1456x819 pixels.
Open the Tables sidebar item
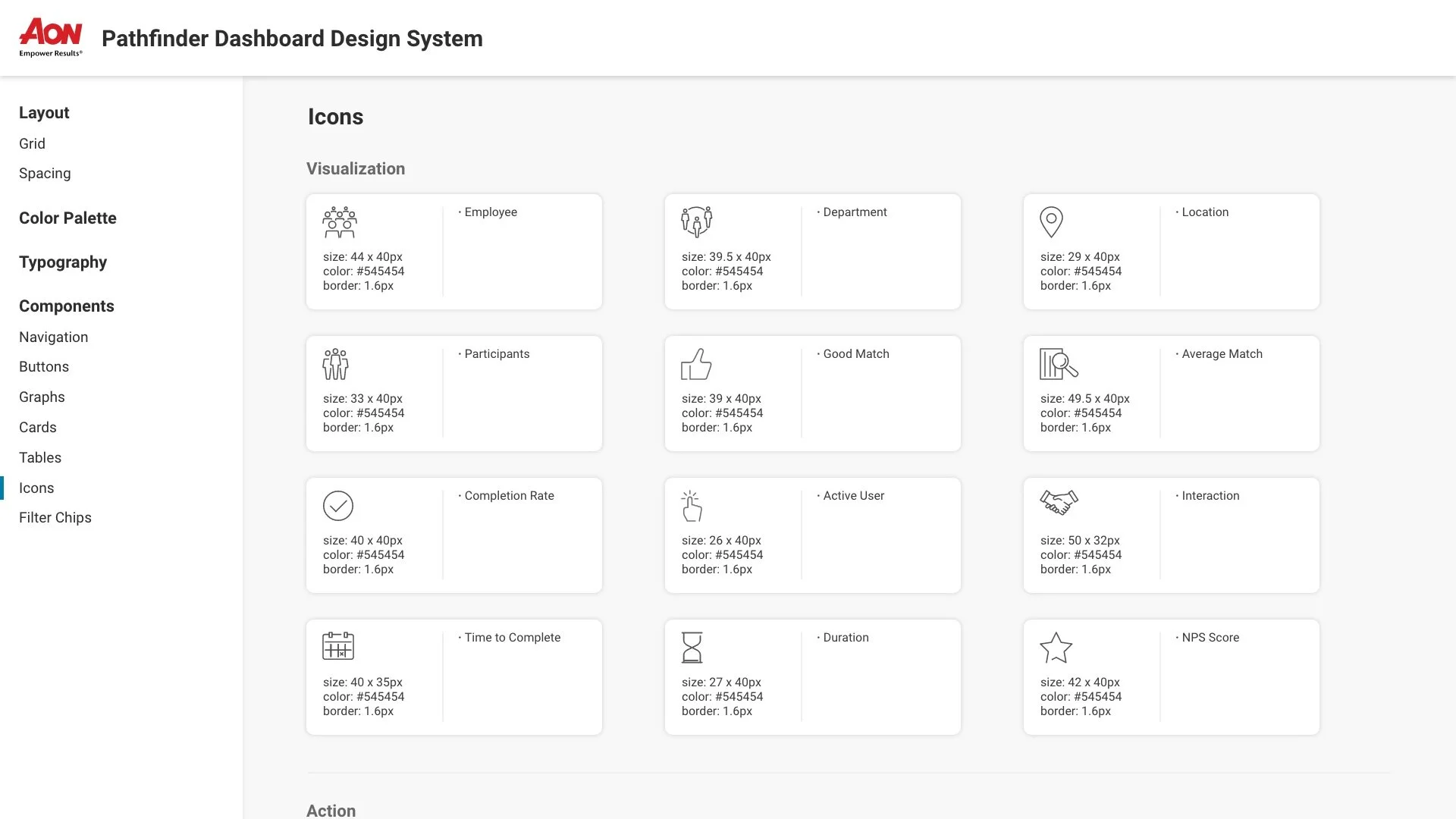40,458
